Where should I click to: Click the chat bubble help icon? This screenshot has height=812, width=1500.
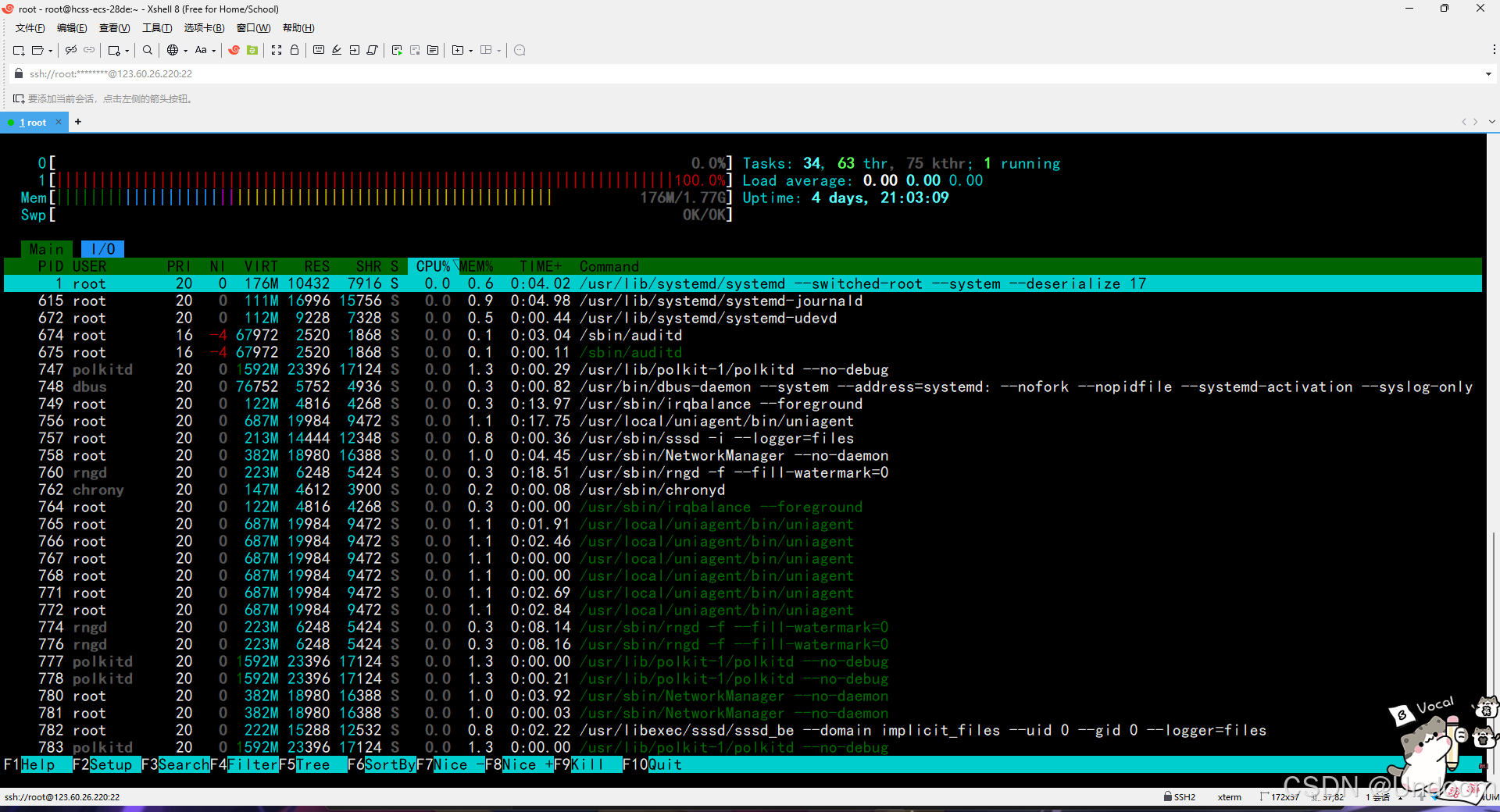(520, 50)
